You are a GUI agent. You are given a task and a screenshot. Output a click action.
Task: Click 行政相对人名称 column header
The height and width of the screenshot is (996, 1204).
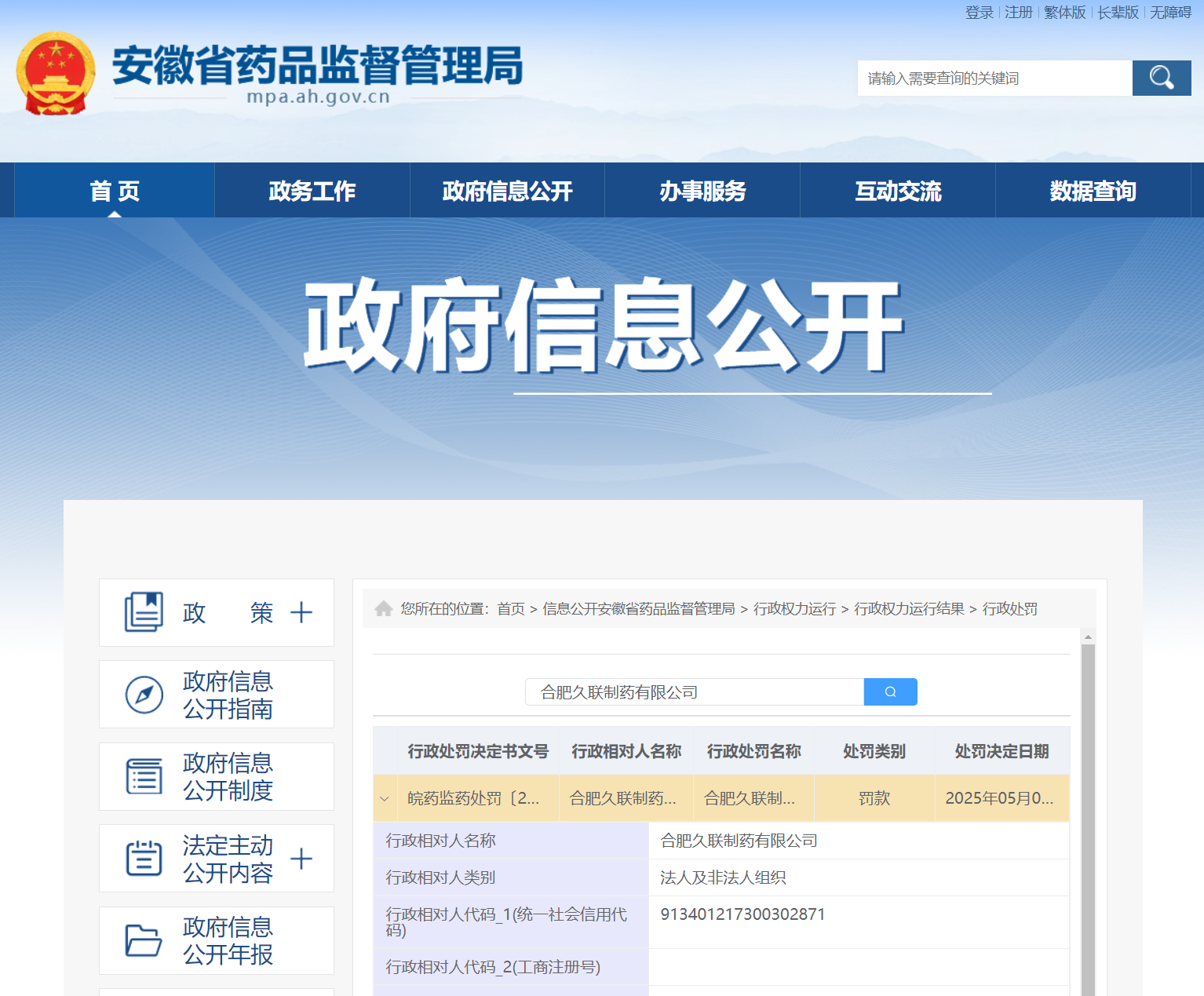pos(626,751)
